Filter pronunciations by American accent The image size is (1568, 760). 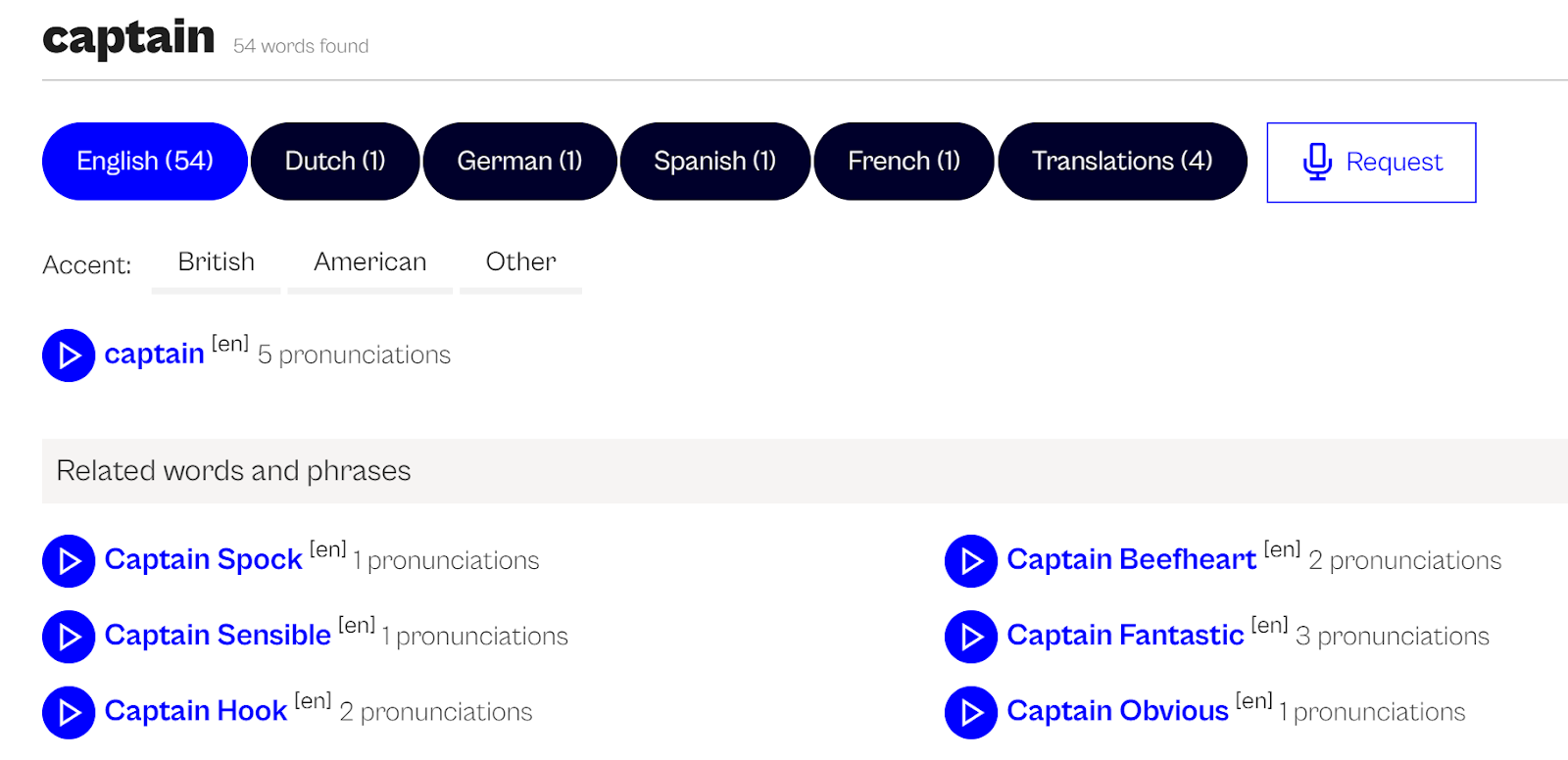369,261
